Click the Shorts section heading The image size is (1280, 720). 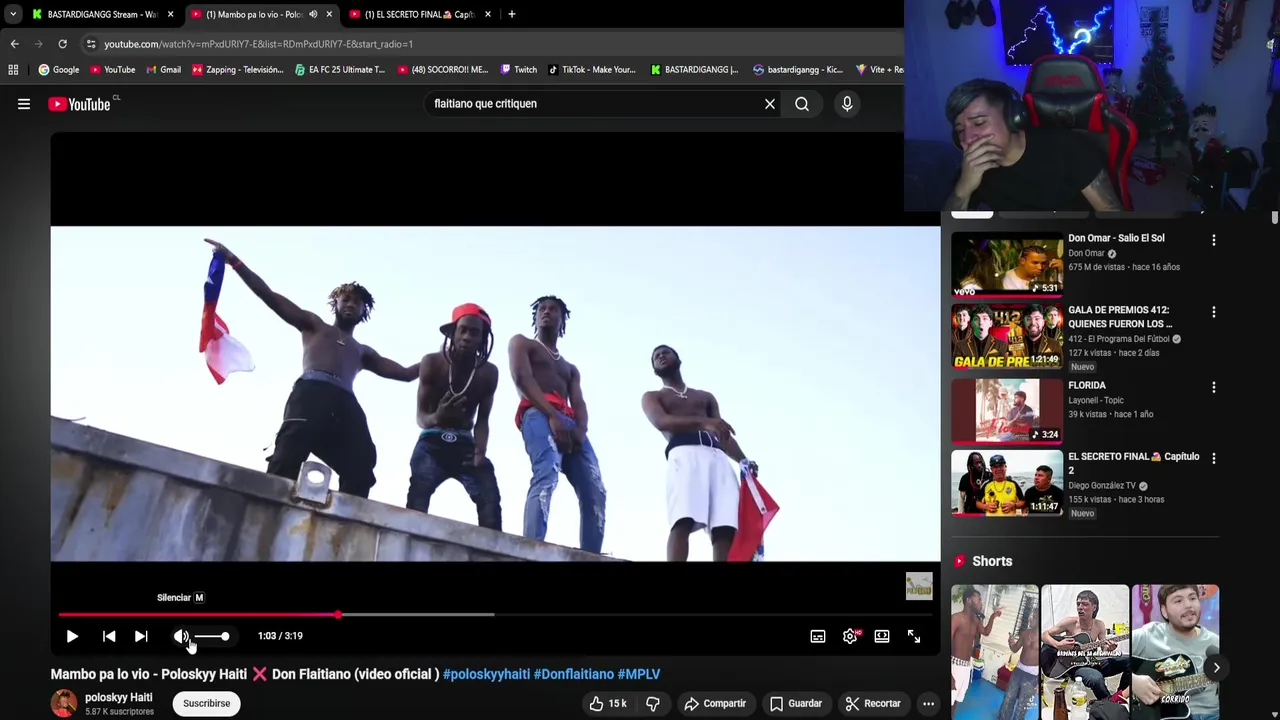pos(992,561)
